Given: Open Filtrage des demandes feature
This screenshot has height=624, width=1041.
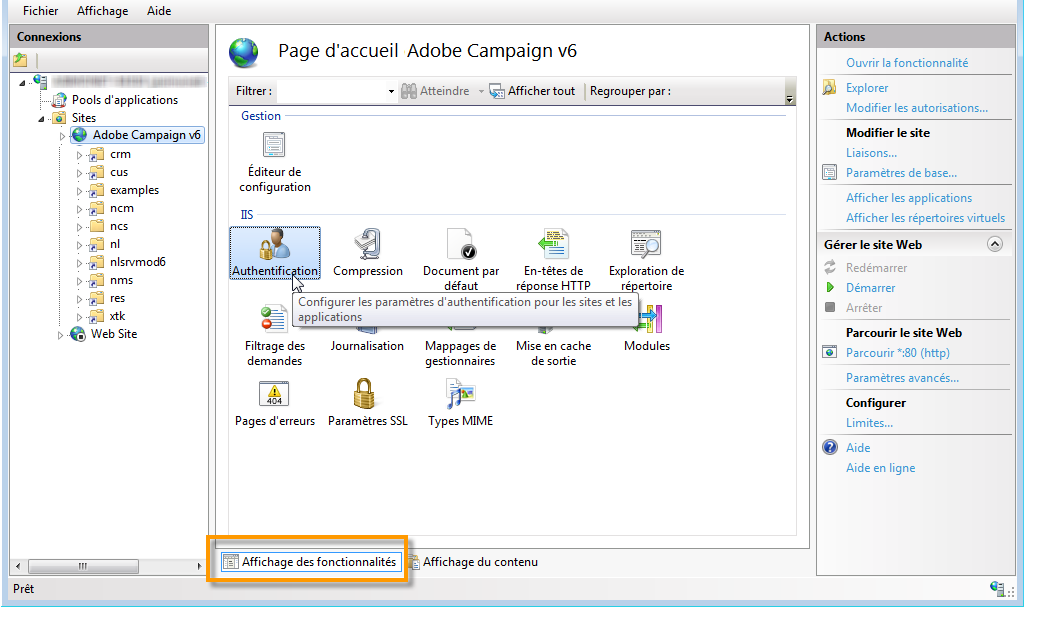Looking at the screenshot, I should tap(274, 336).
